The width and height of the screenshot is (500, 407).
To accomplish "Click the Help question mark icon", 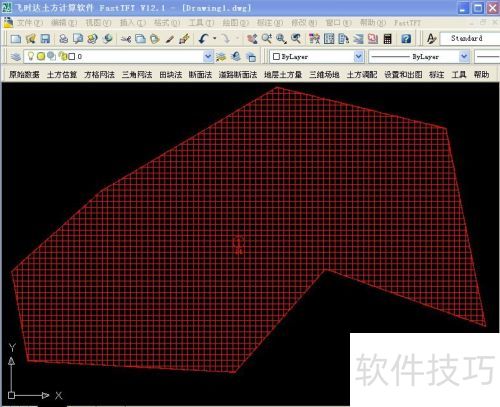I will point(406,39).
